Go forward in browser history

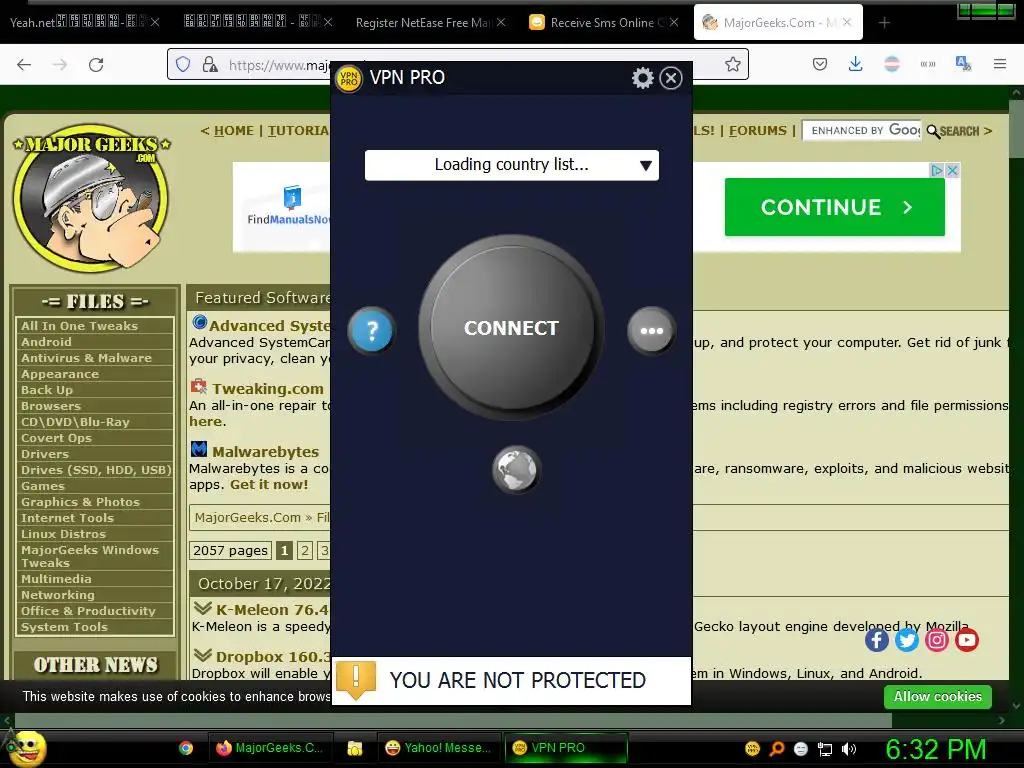(x=60, y=64)
